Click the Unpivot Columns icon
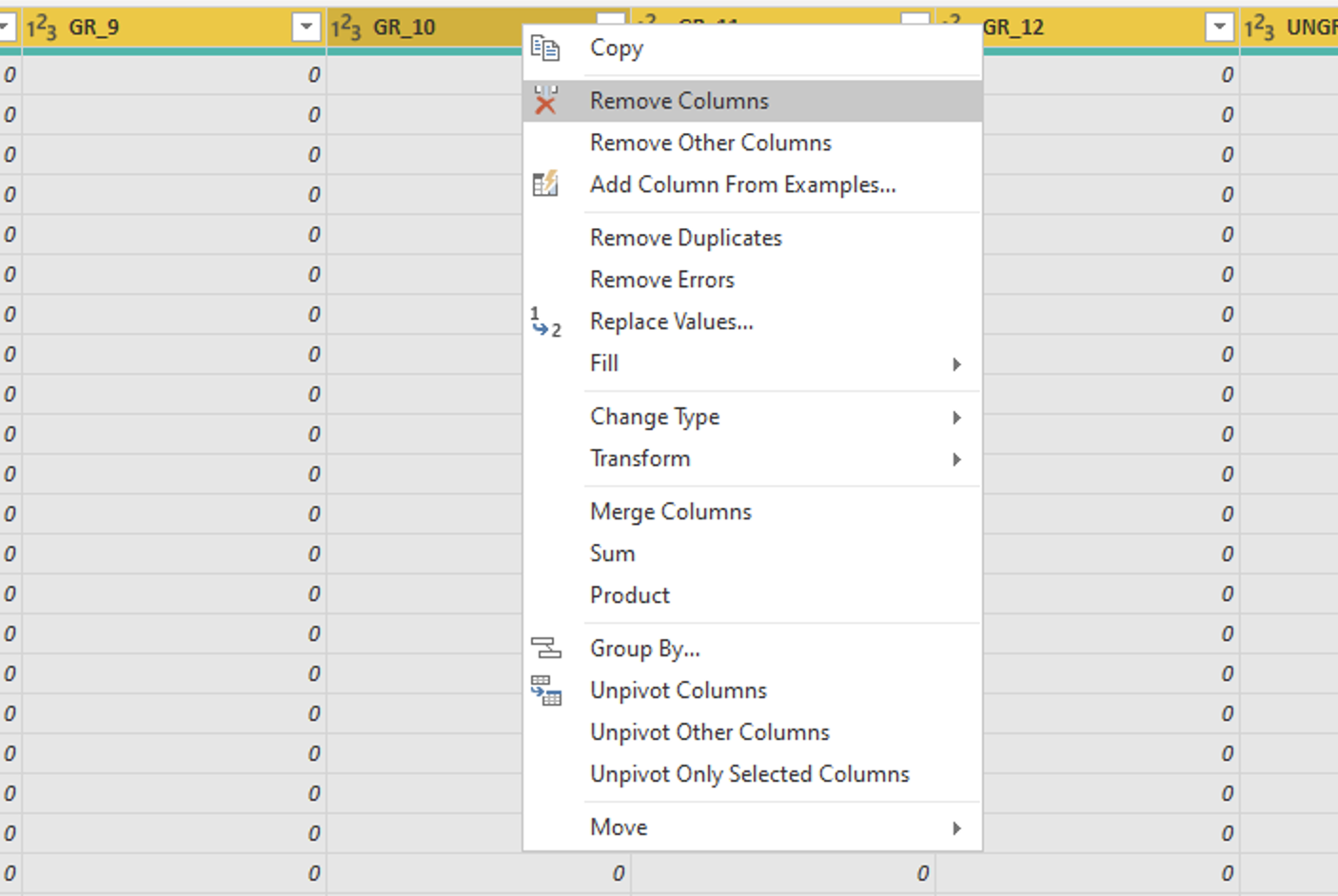The image size is (1338, 896). pyautogui.click(x=545, y=691)
